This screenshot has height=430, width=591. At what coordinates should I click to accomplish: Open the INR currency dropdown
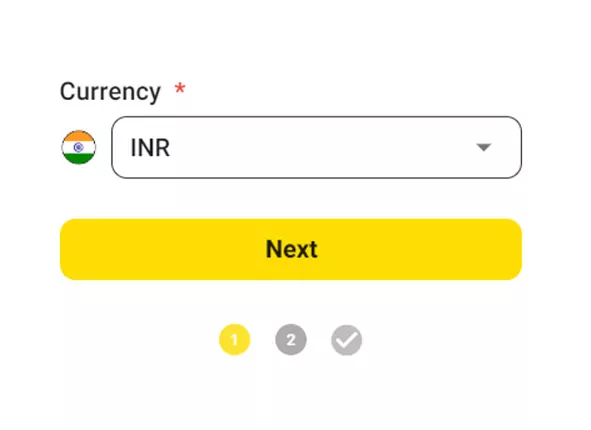(x=317, y=147)
